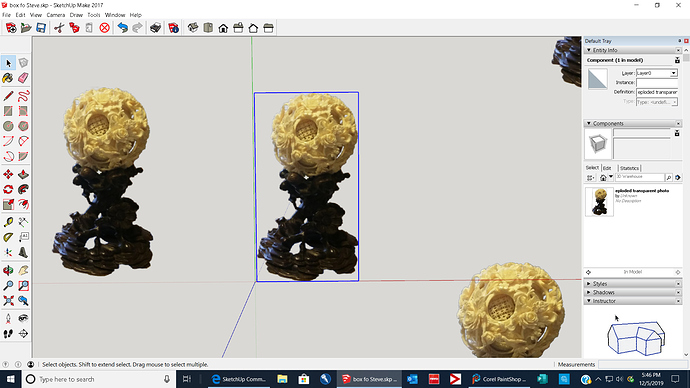Viewport: 690px width, 388px height.
Task: Collapse the Components panel
Action: [589, 124]
